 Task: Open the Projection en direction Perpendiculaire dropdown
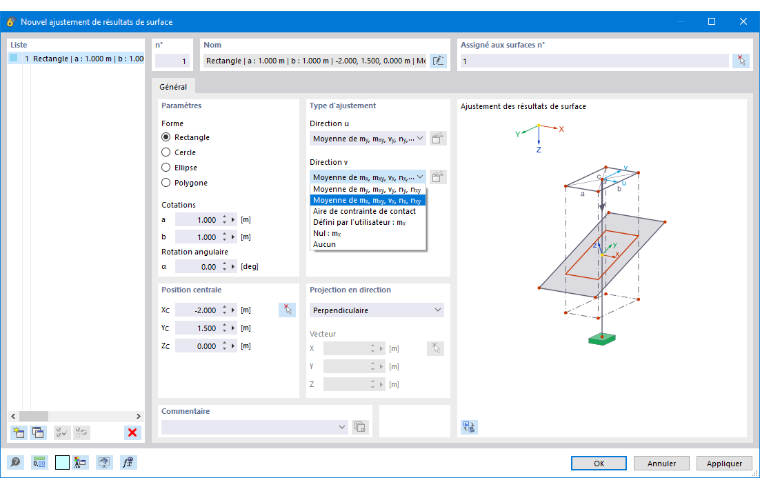click(377, 310)
